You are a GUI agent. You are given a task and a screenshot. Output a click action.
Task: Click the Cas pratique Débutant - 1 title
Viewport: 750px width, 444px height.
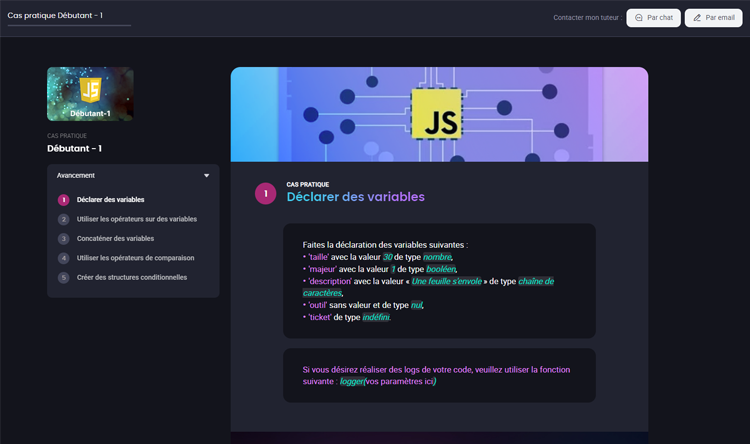click(x=55, y=15)
